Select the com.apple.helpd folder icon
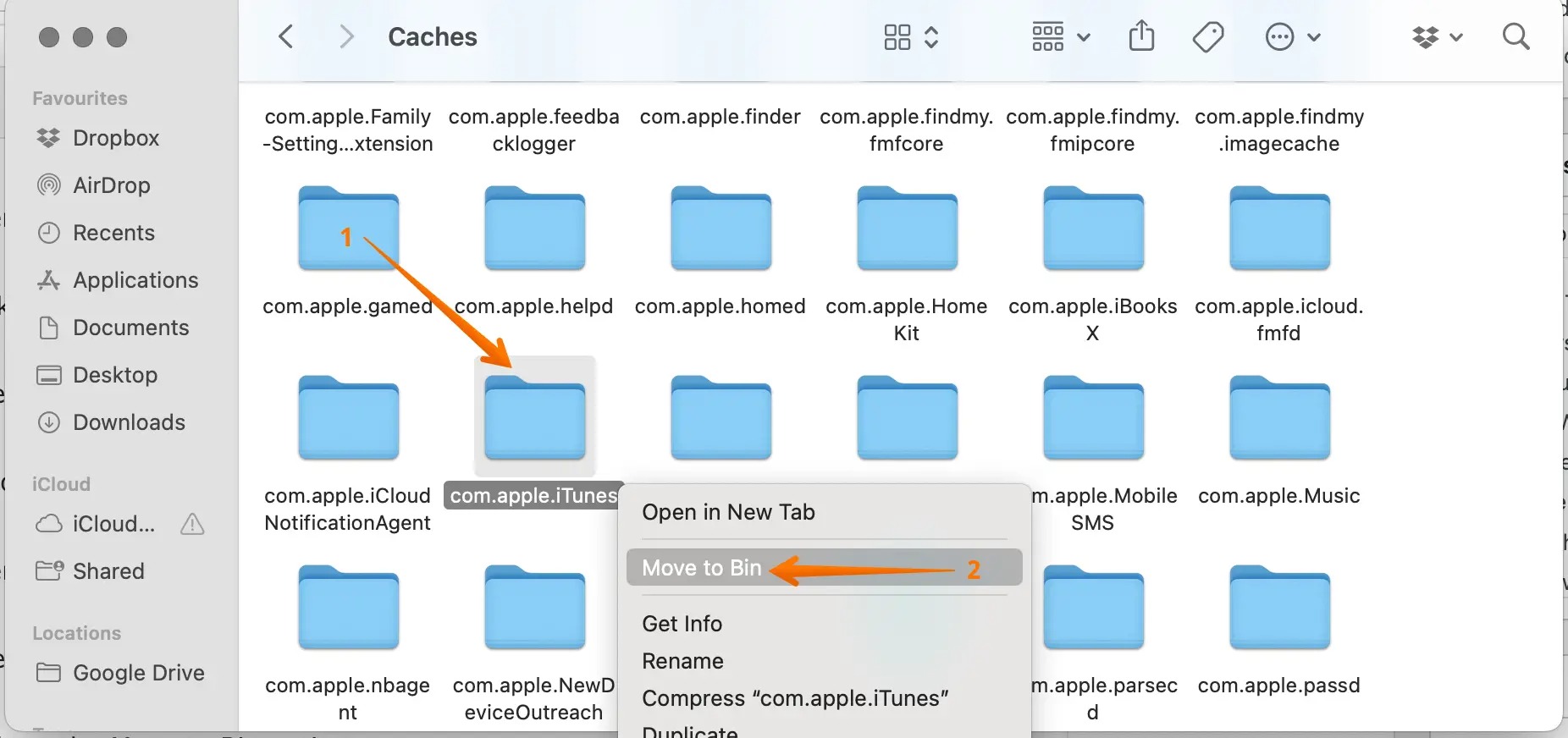1568x738 pixels. 534,229
